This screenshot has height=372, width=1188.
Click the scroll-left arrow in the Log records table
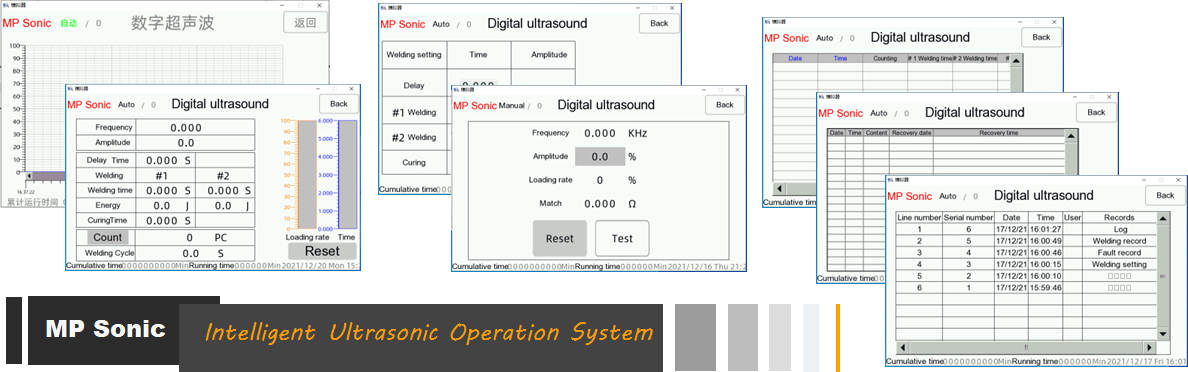(x=902, y=347)
